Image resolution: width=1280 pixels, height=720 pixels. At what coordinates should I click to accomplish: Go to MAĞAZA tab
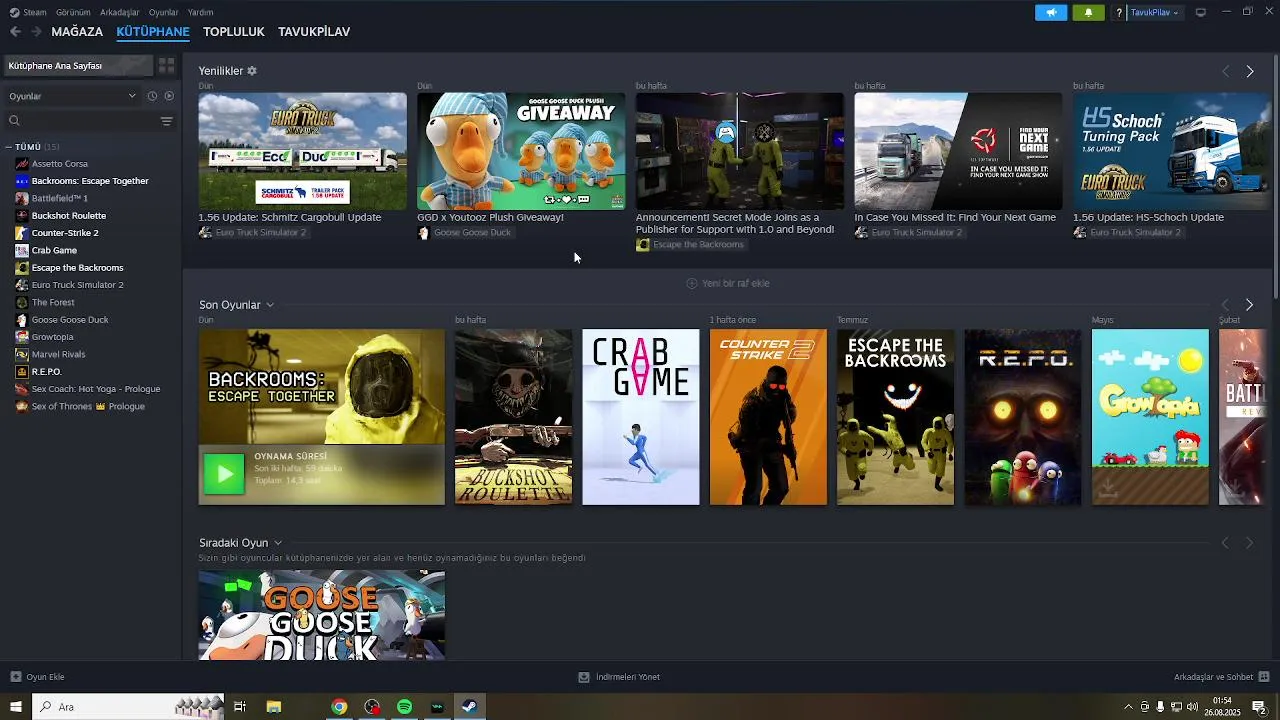pos(77,32)
